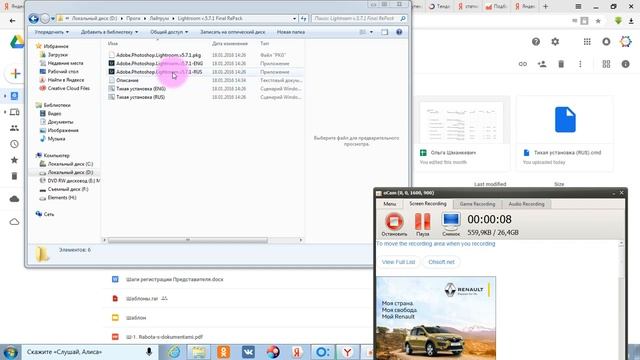Open Google Drive logo home
Screen dimensions: 640x360
tap(17, 42)
